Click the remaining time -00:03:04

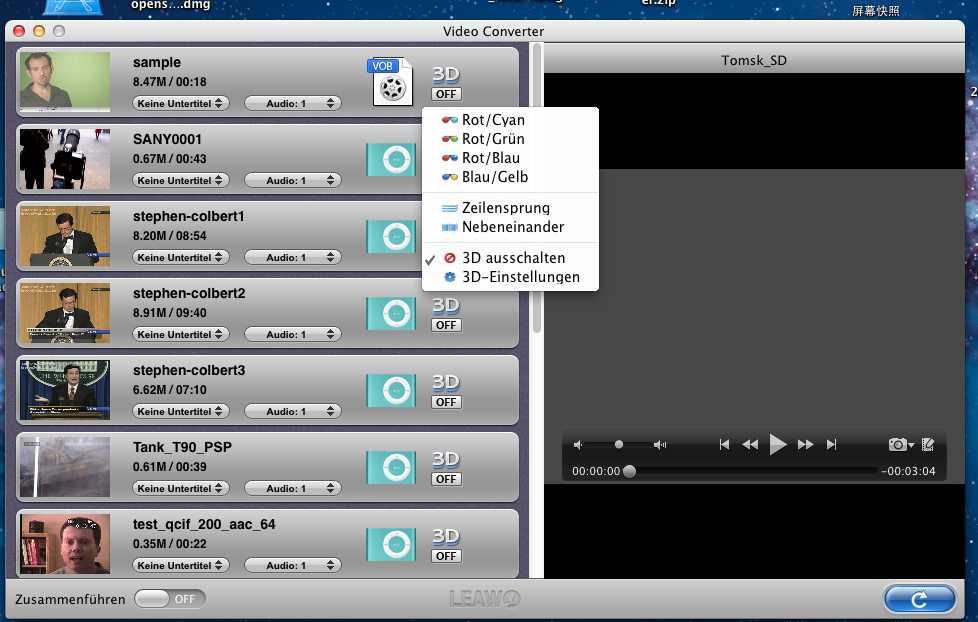click(x=908, y=471)
